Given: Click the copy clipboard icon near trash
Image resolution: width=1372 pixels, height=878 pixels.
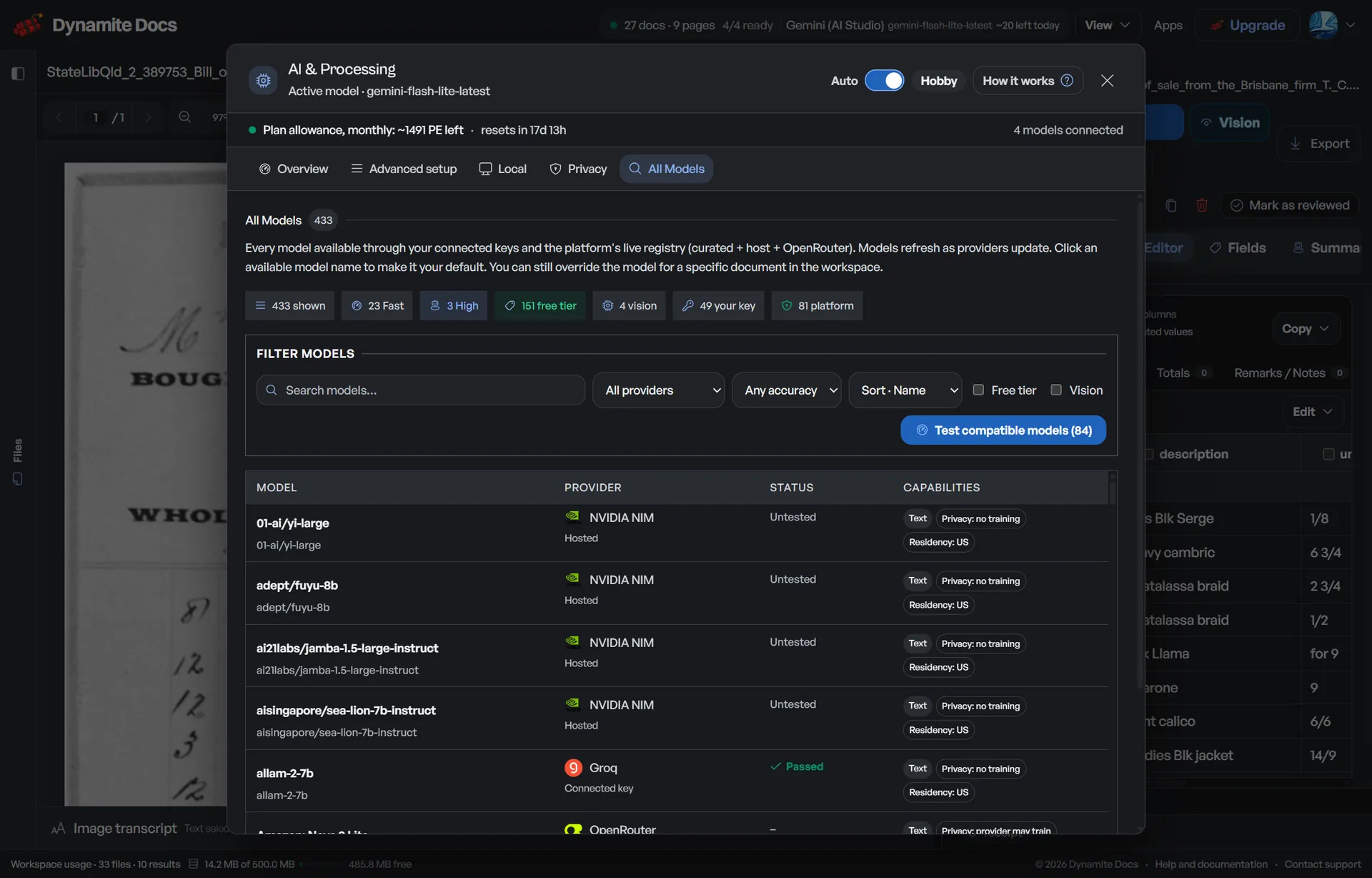Looking at the screenshot, I should [x=1171, y=205].
